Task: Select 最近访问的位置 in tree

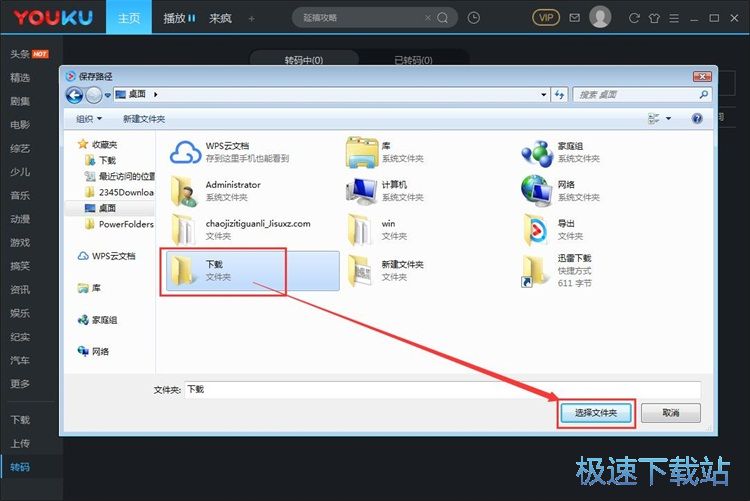Action: pyautogui.click(x=120, y=176)
